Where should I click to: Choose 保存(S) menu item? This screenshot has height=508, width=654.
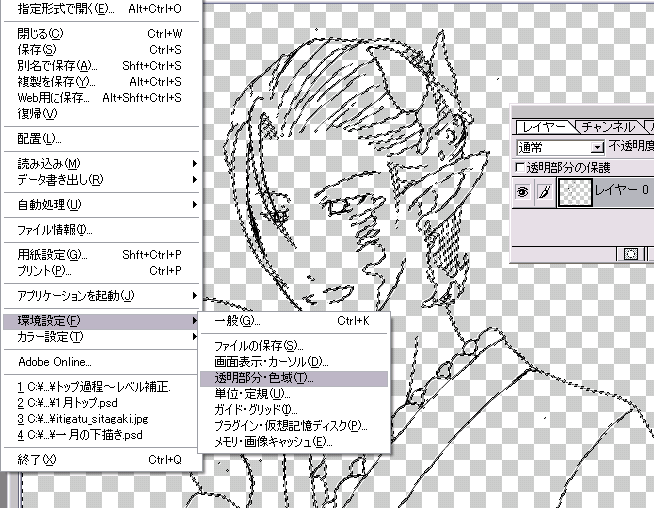click(x=102, y=50)
